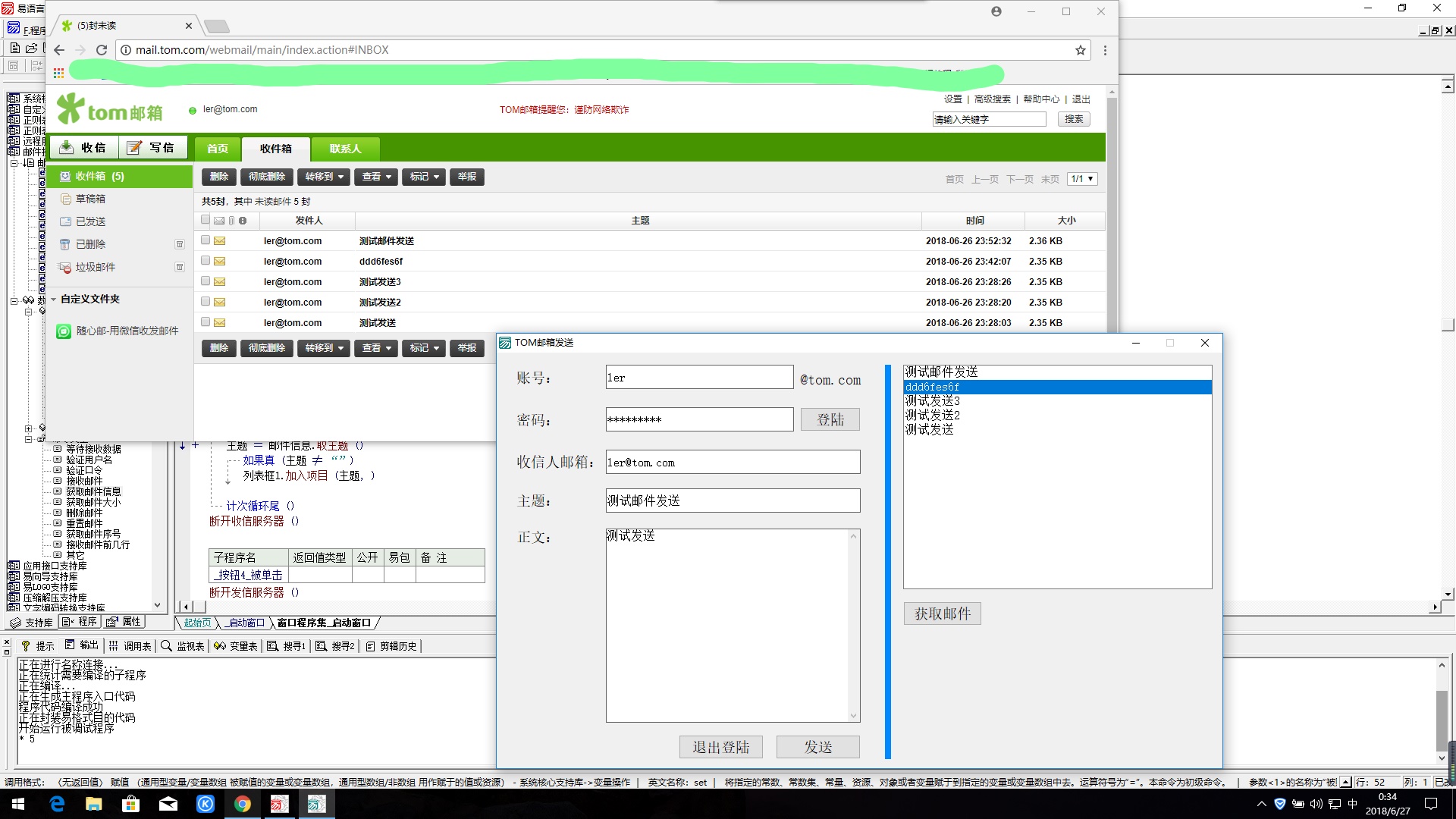
Task: Open top 查看 dropdown
Action: pyautogui.click(x=376, y=177)
